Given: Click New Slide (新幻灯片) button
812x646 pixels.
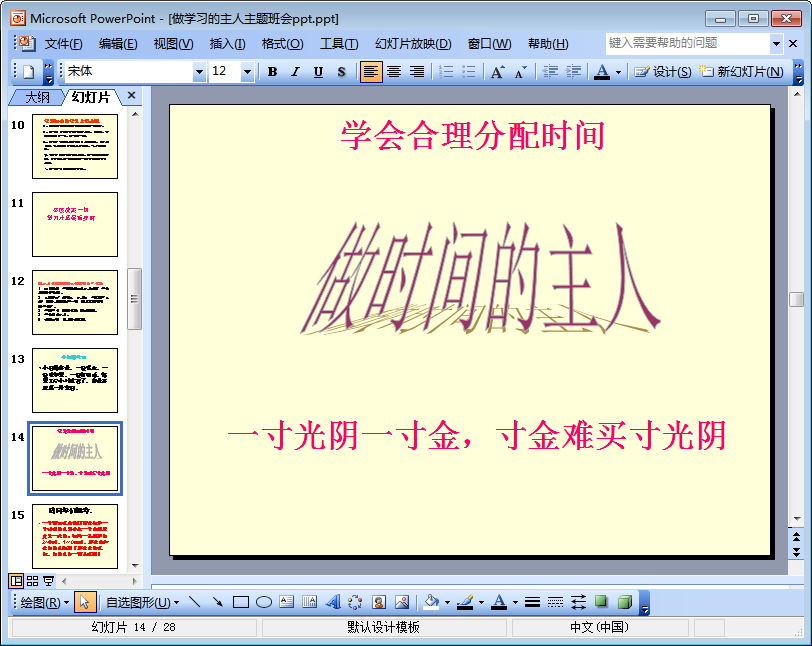Looking at the screenshot, I should 741,72.
